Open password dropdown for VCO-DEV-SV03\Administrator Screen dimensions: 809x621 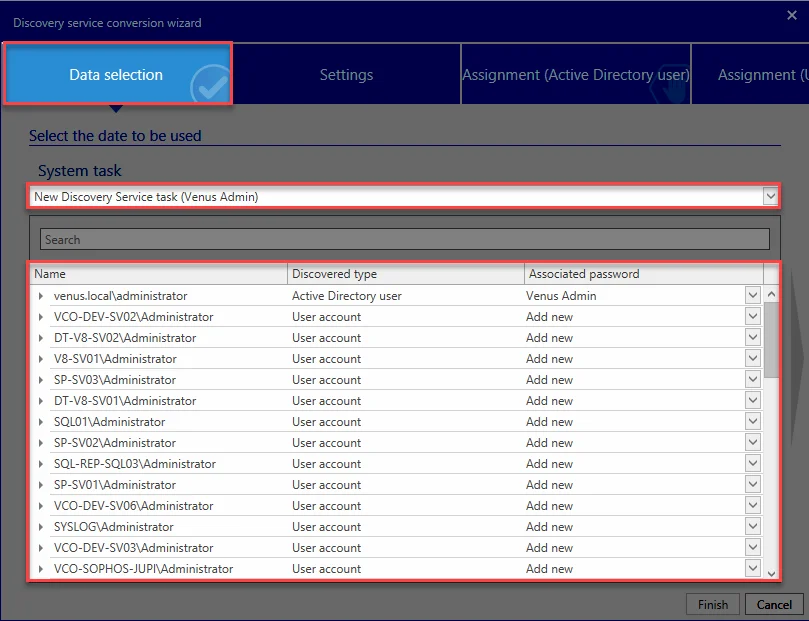[x=753, y=547]
